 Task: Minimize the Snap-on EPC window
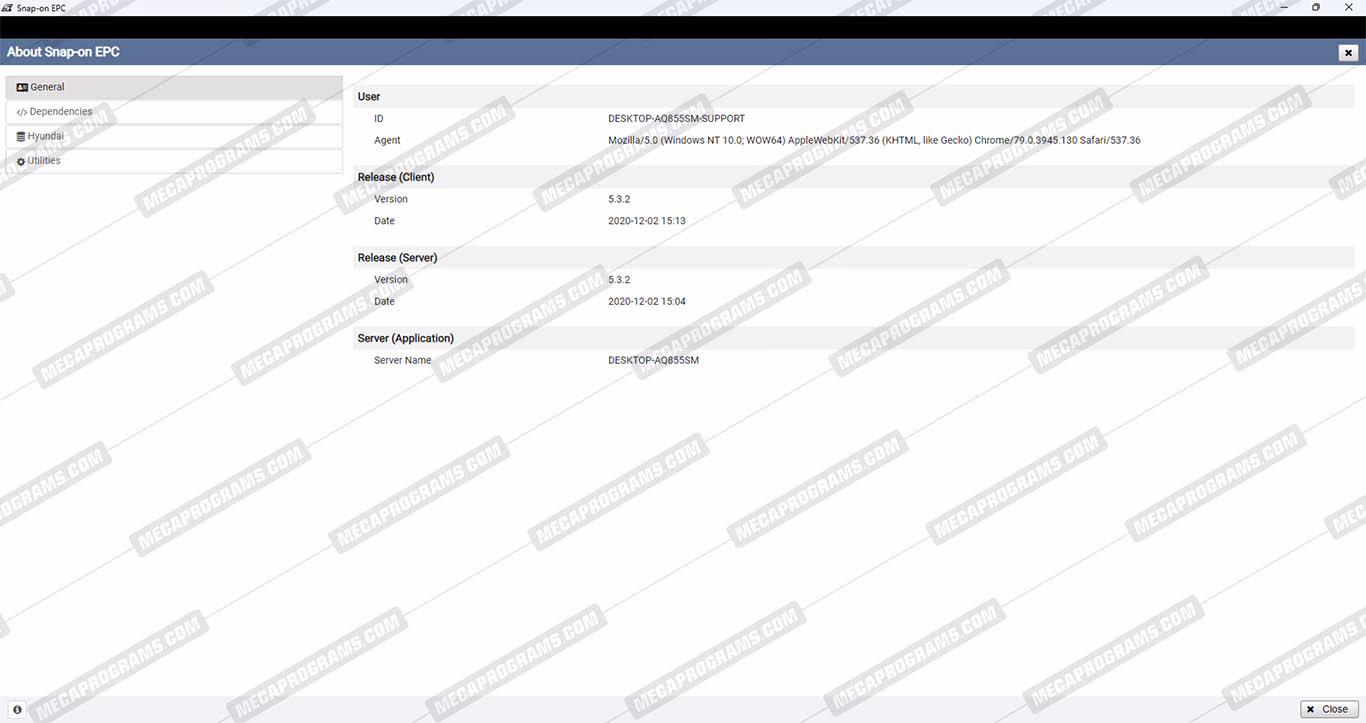point(1285,7)
